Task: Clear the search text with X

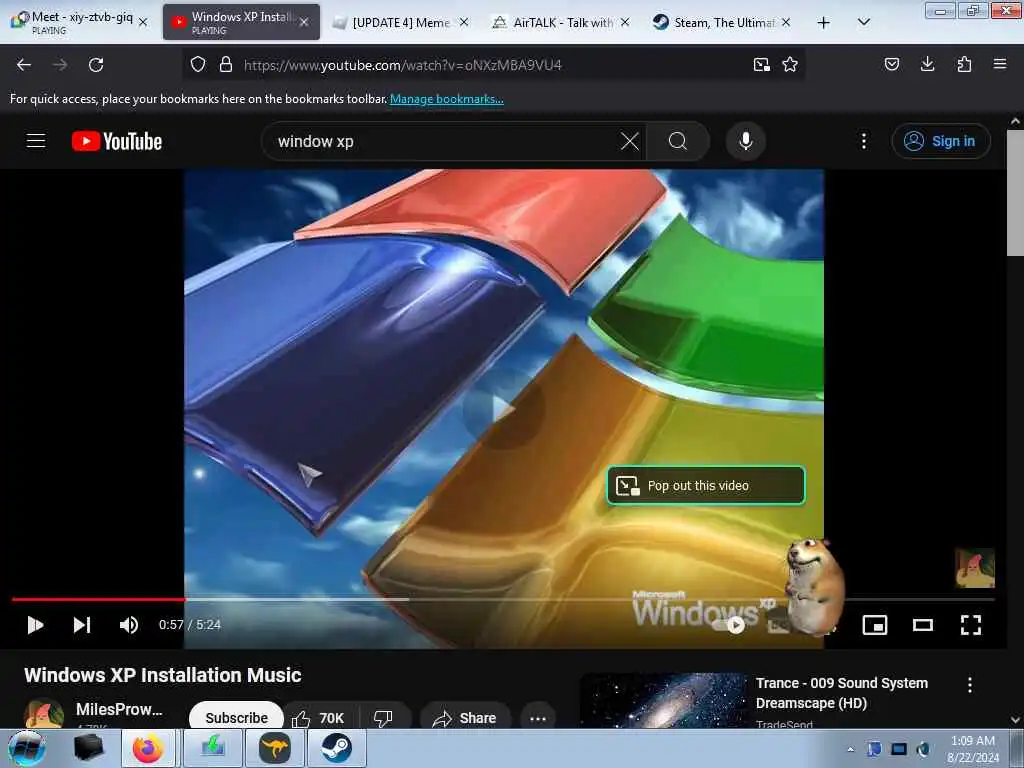Action: click(x=630, y=141)
